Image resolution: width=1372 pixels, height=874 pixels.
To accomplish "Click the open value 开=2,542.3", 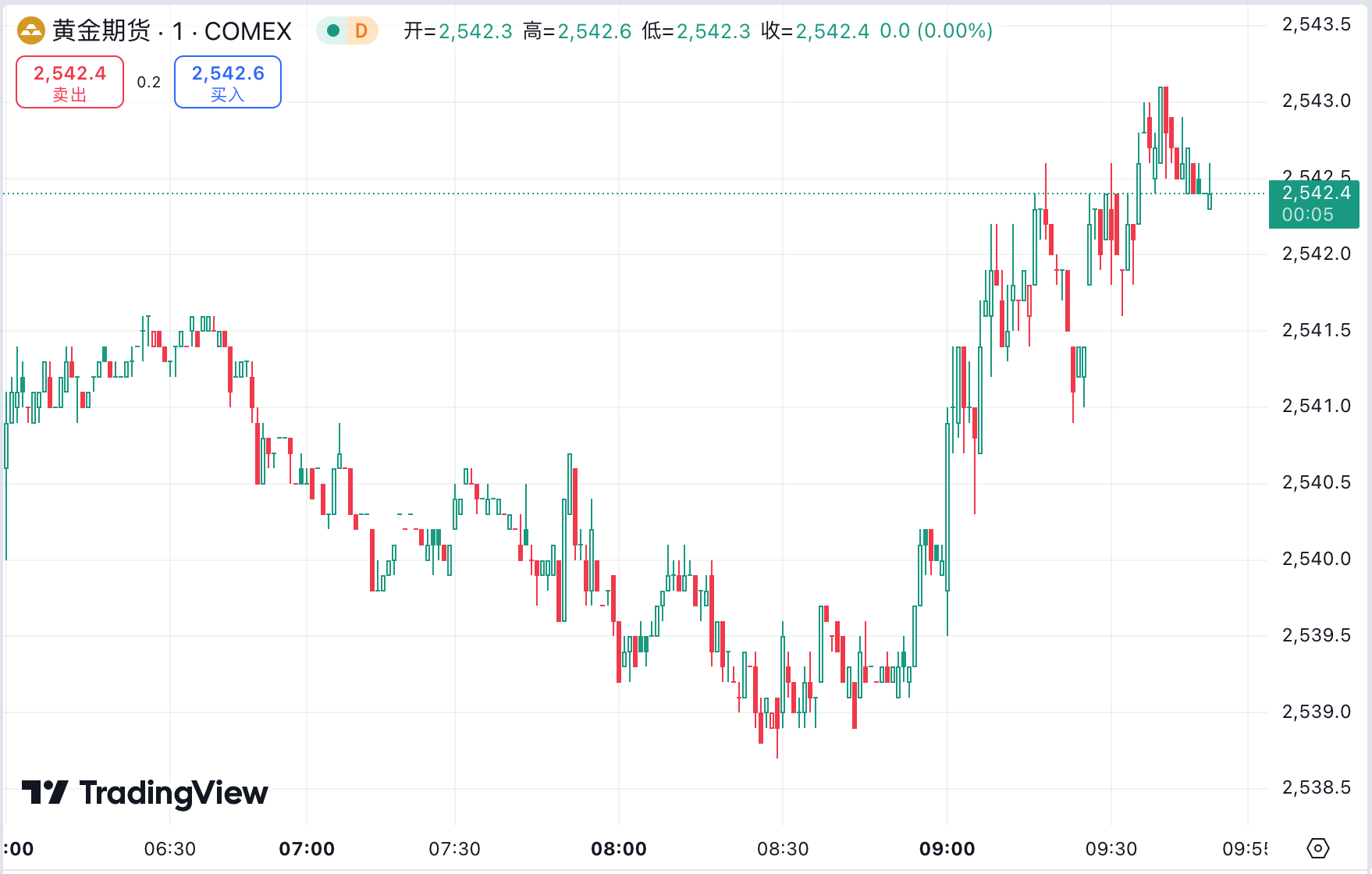I will [x=458, y=31].
